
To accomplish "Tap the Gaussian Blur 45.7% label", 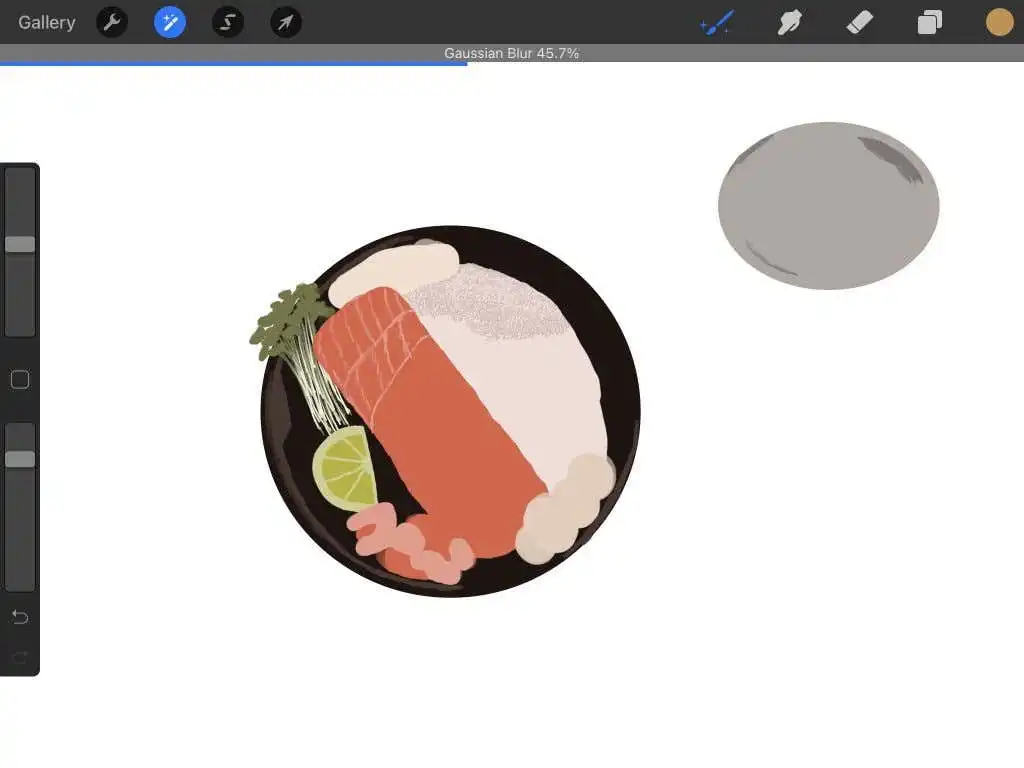I will click(x=511, y=53).
